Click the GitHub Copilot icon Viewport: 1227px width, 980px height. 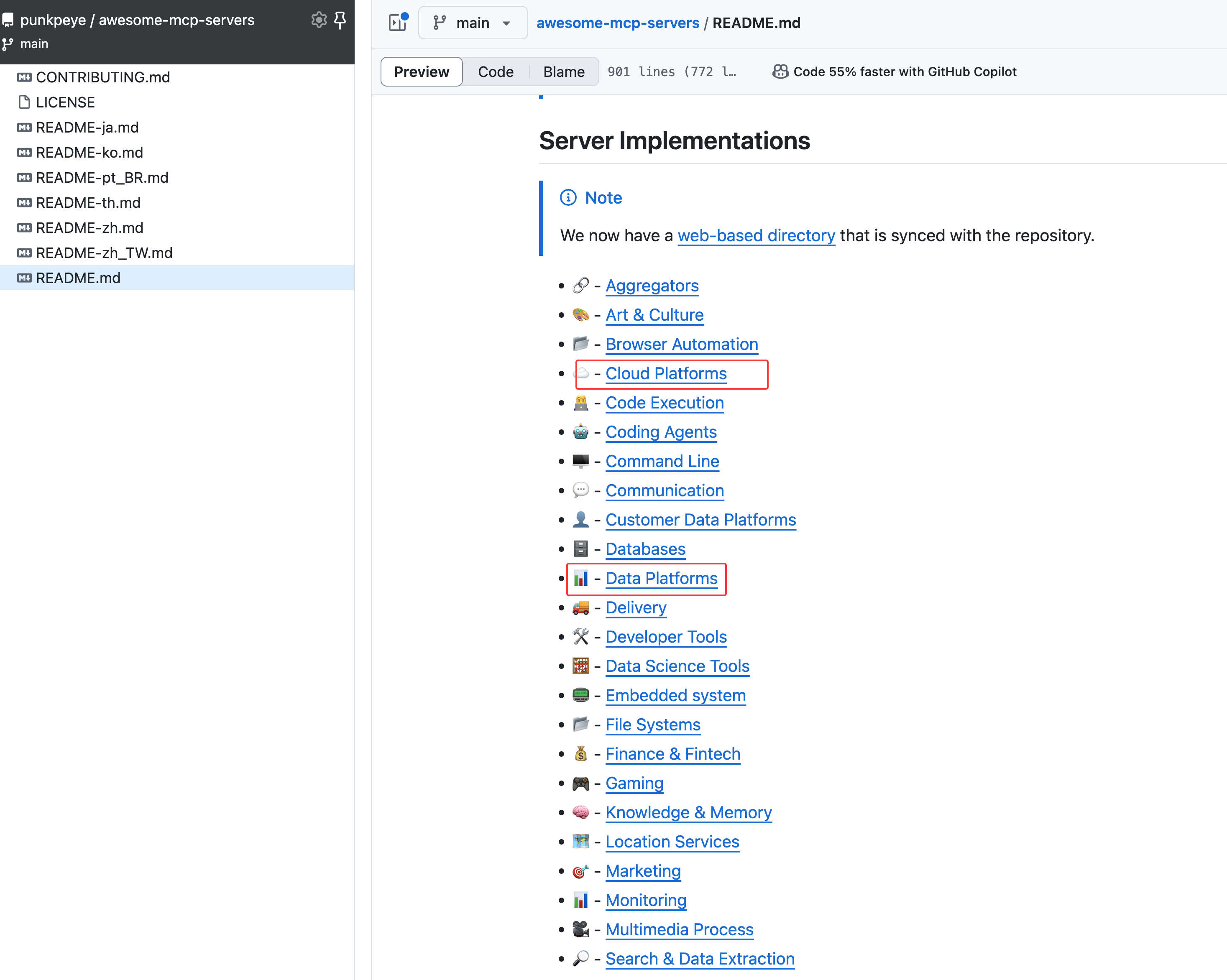pyautogui.click(x=780, y=72)
